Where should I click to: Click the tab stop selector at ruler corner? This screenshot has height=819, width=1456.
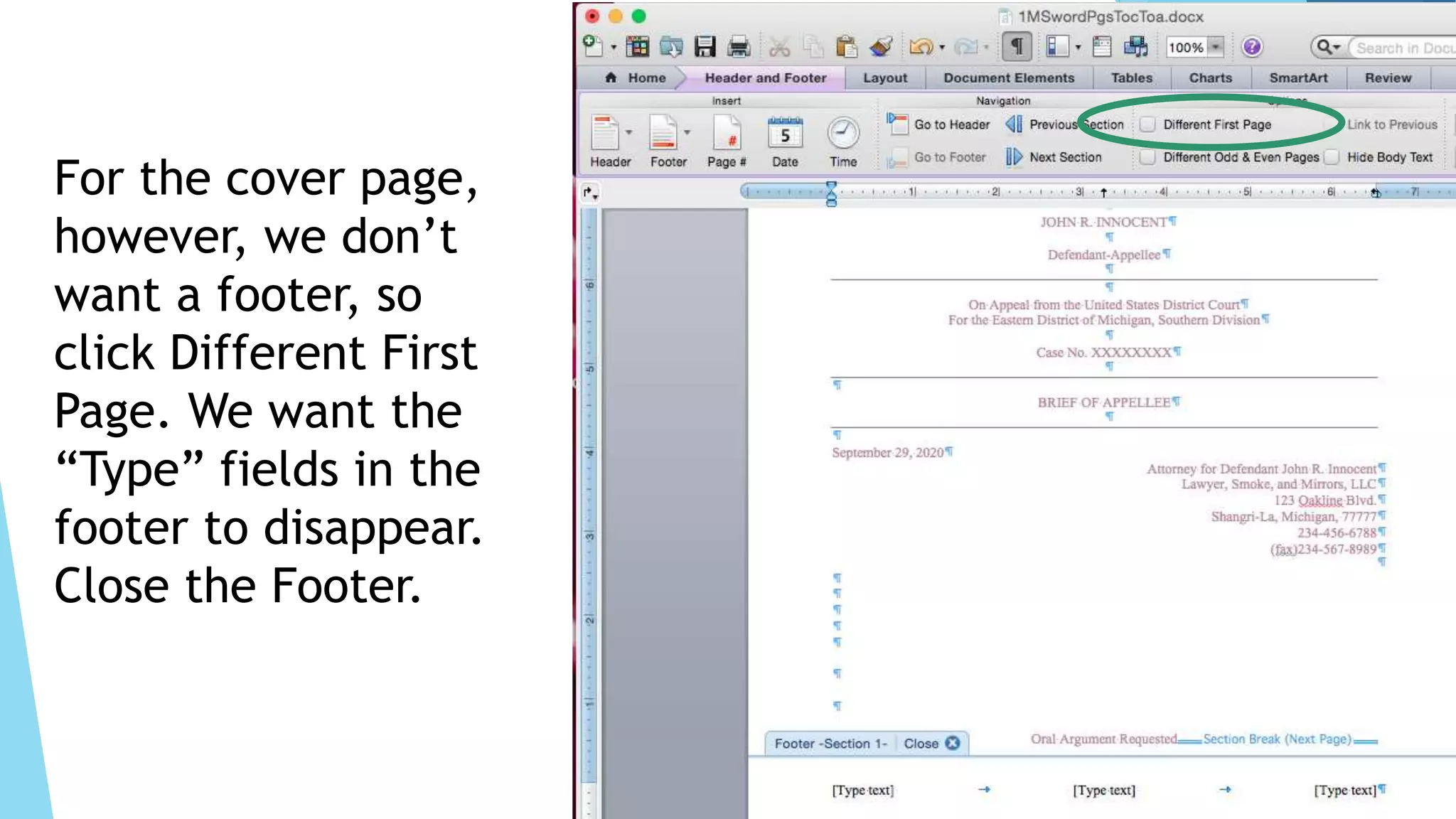(590, 192)
